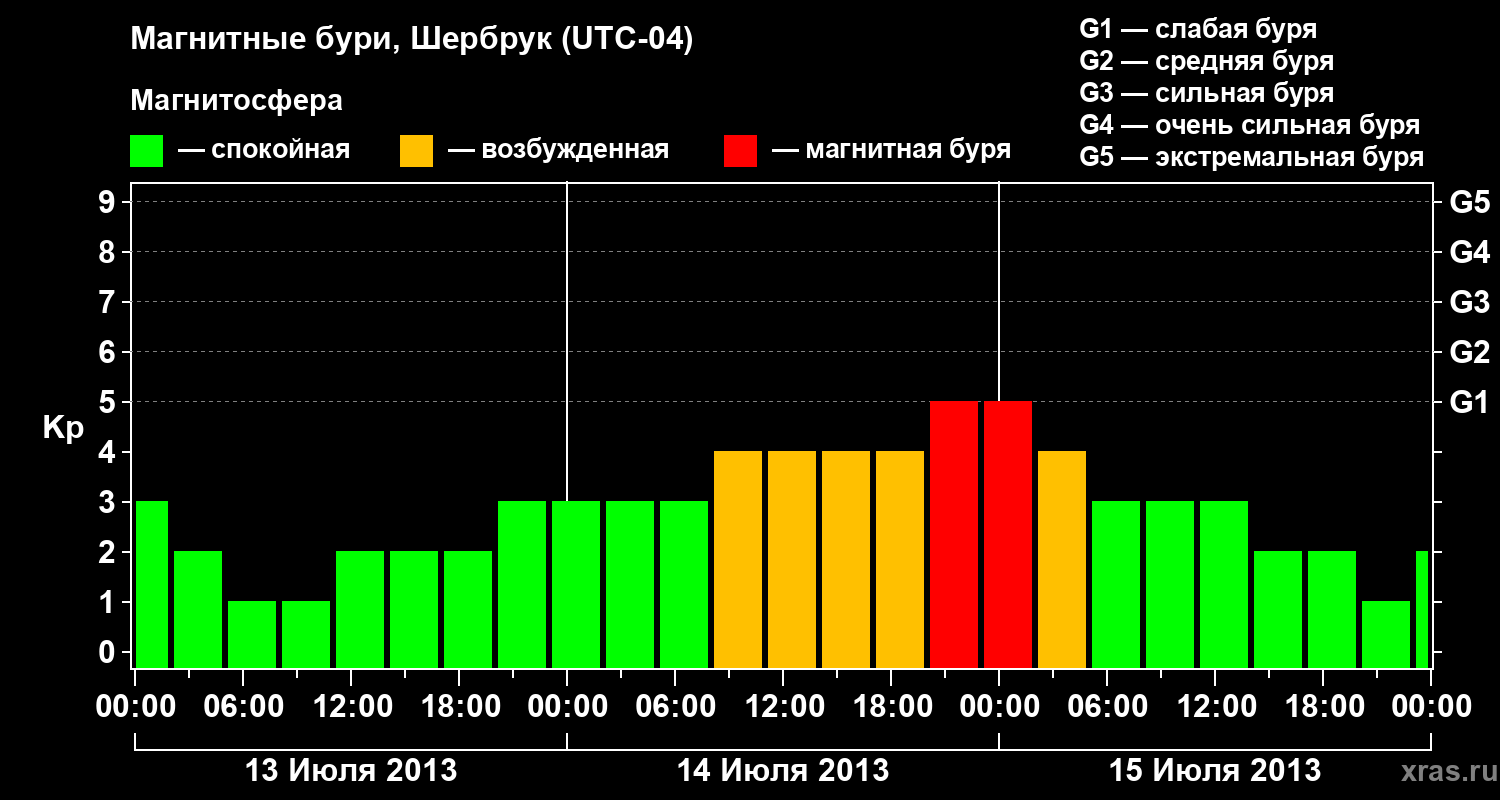
Task: Click the '— спокойная' legend label
Action: coord(264,150)
